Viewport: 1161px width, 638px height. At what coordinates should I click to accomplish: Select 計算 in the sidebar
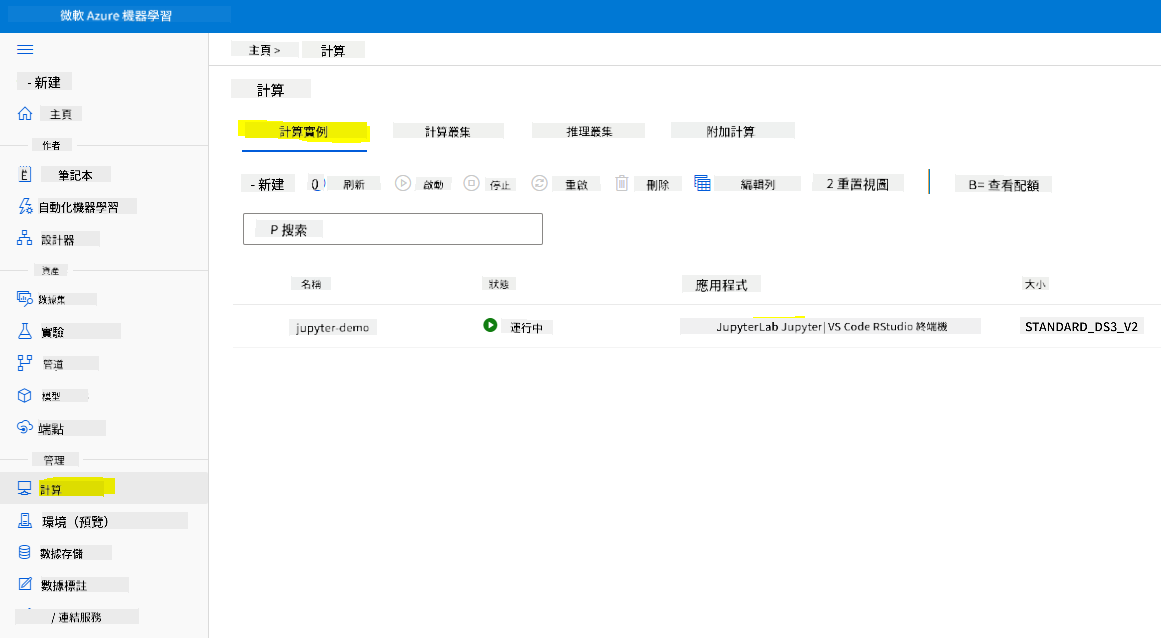(x=51, y=489)
